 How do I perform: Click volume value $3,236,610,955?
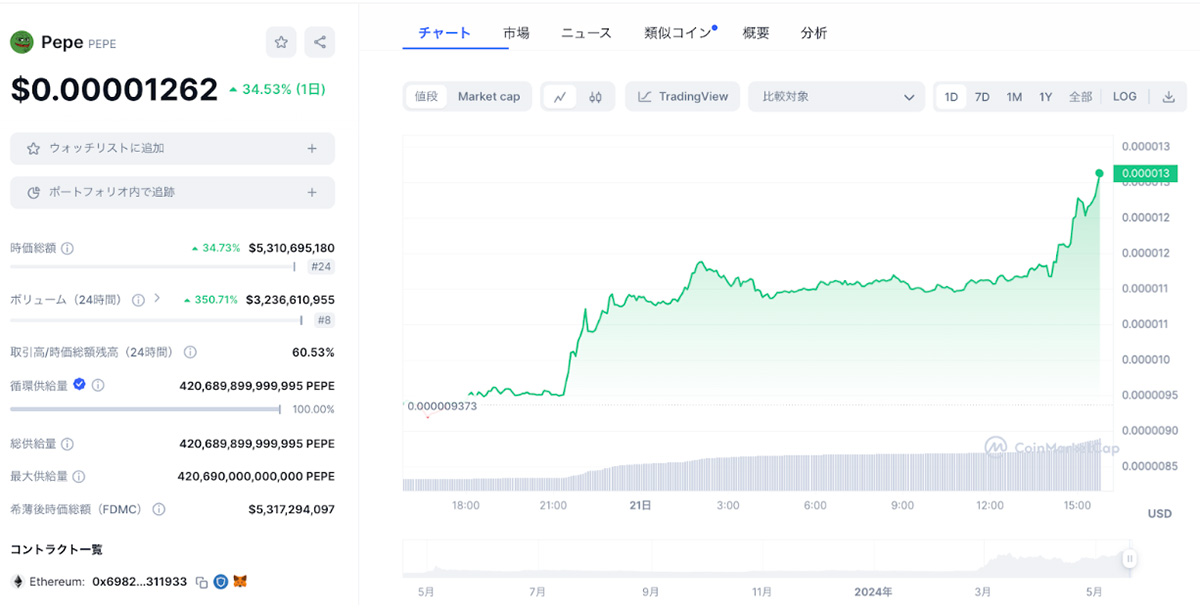point(290,299)
